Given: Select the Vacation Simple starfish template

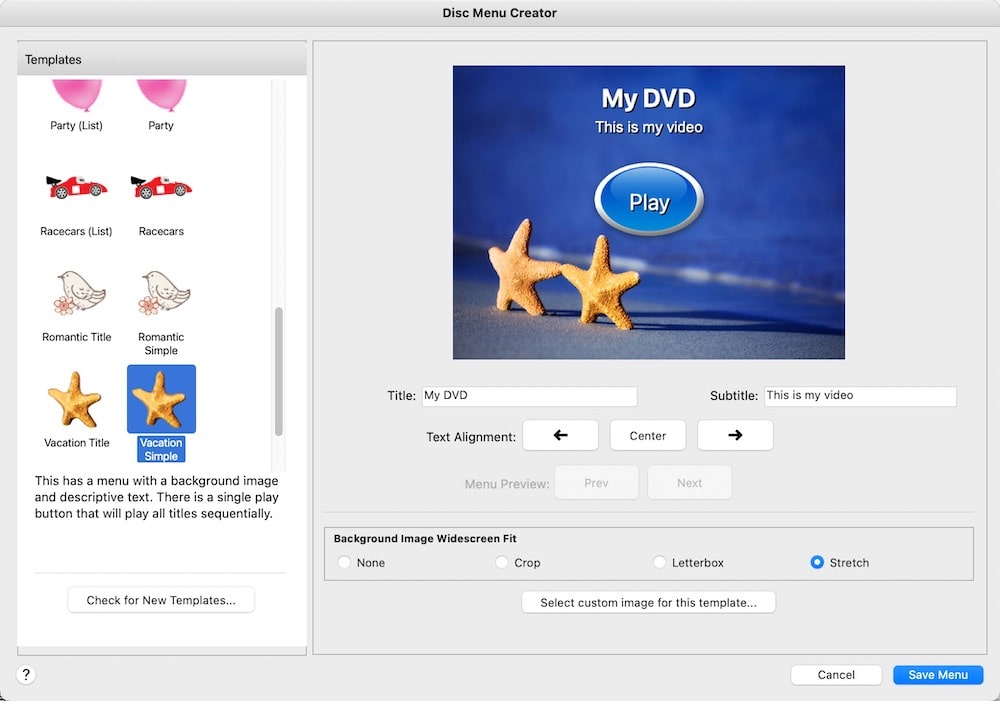Looking at the screenshot, I should pos(161,399).
